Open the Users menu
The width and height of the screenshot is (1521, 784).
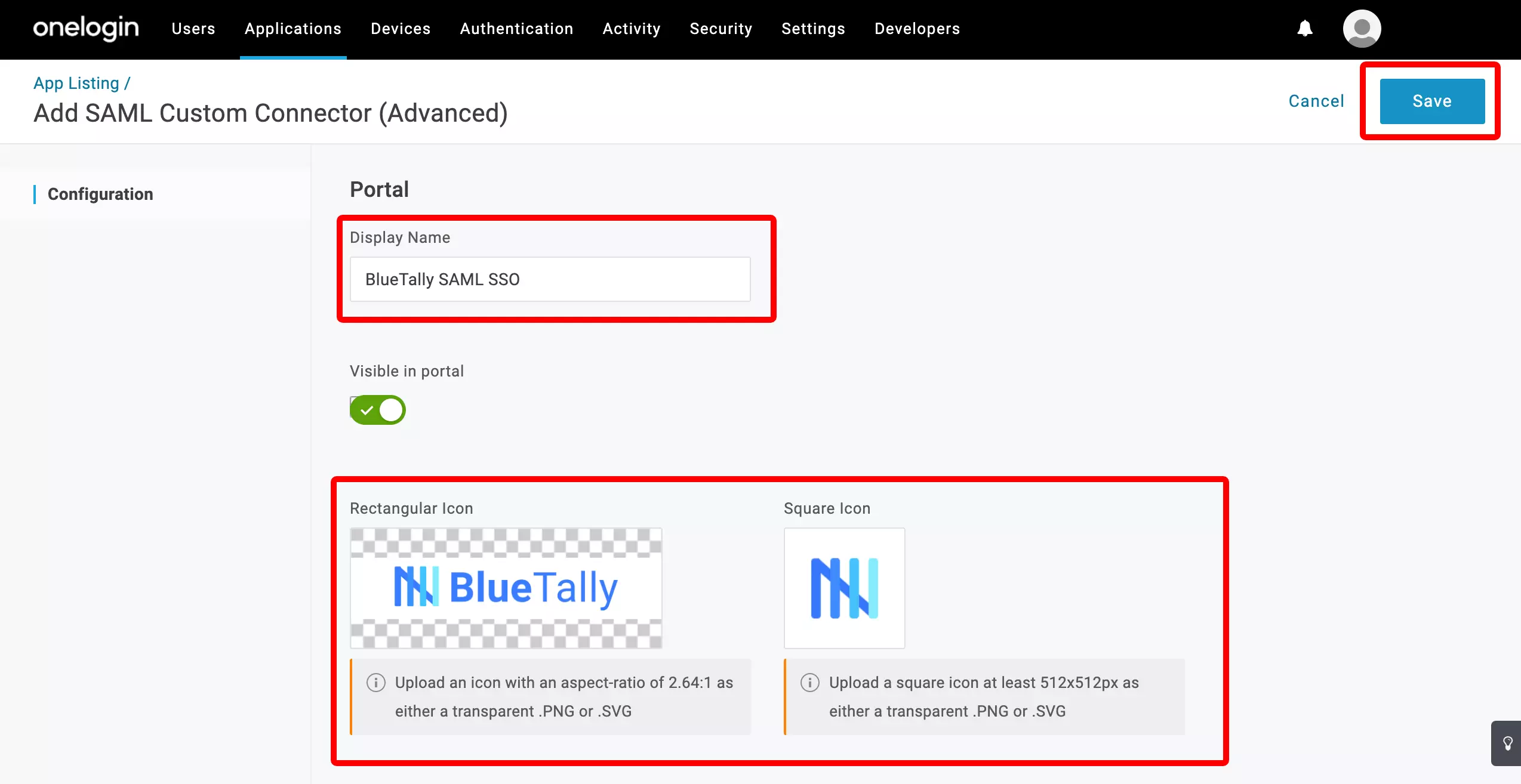pyautogui.click(x=193, y=29)
